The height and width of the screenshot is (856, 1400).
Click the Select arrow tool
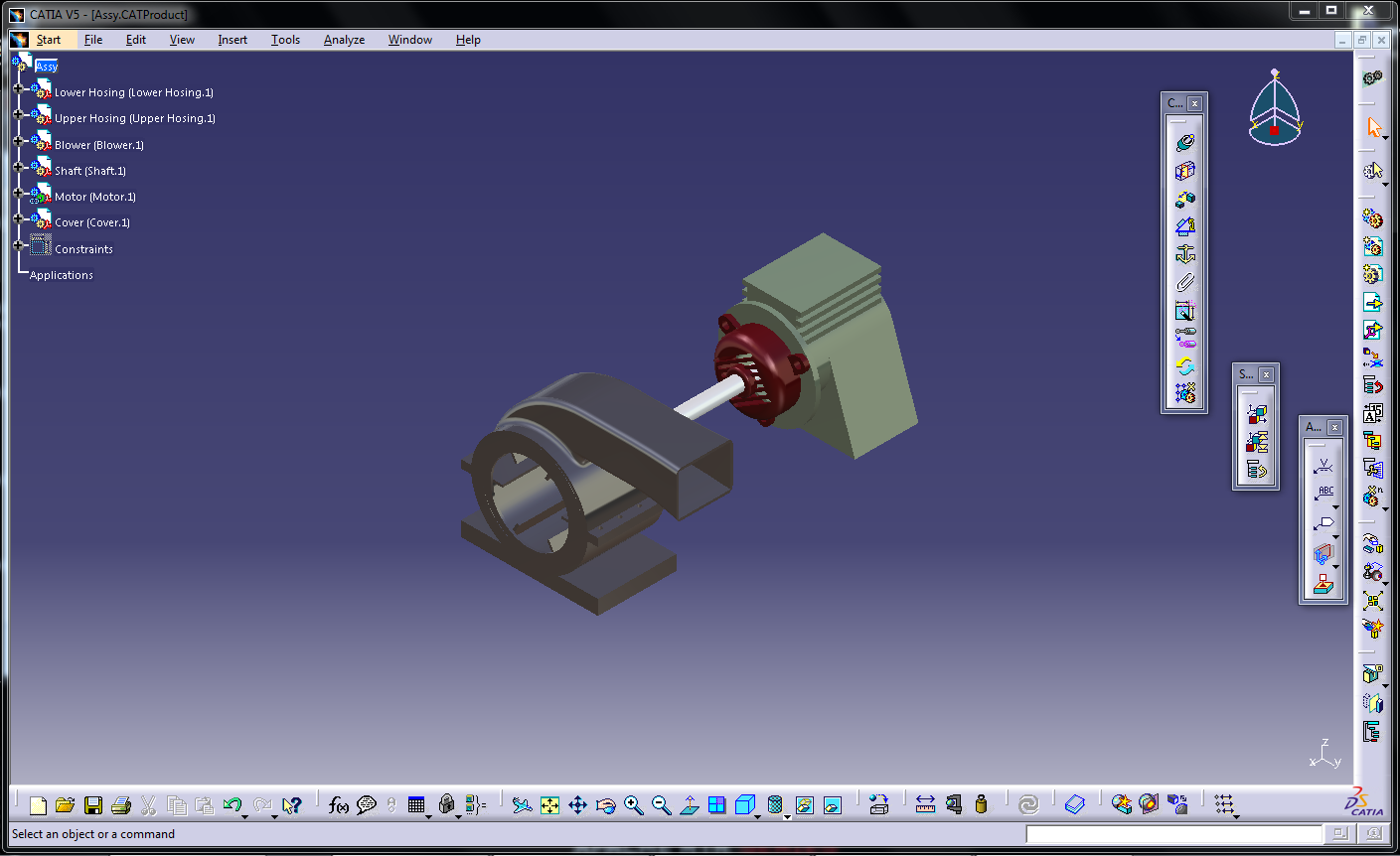click(x=1374, y=127)
